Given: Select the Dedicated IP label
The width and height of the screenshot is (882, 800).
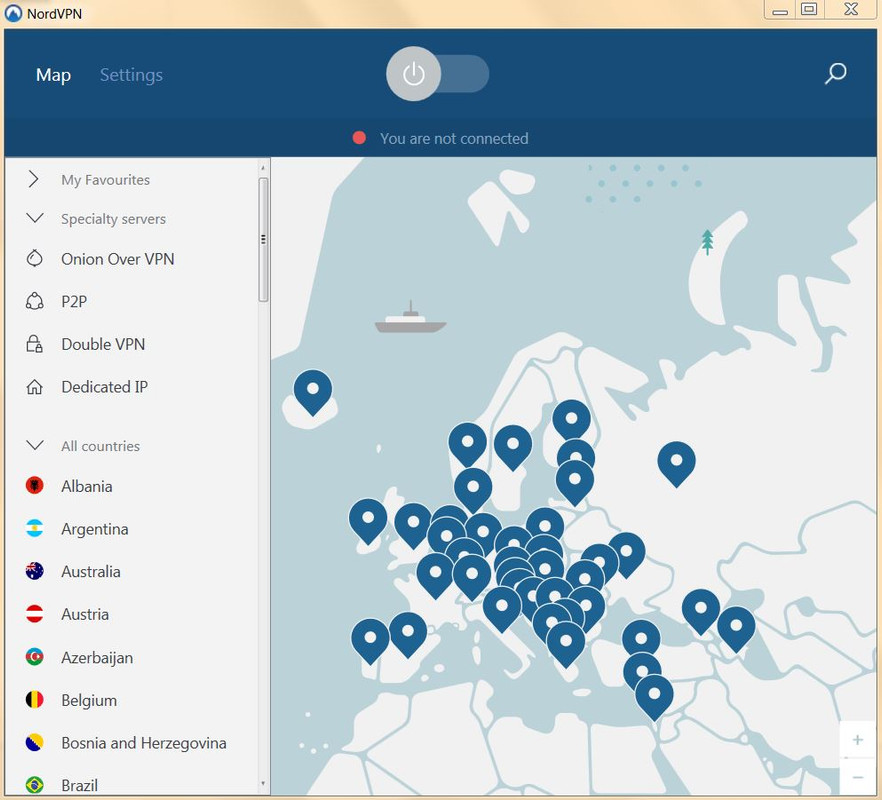Looking at the screenshot, I should click(105, 387).
